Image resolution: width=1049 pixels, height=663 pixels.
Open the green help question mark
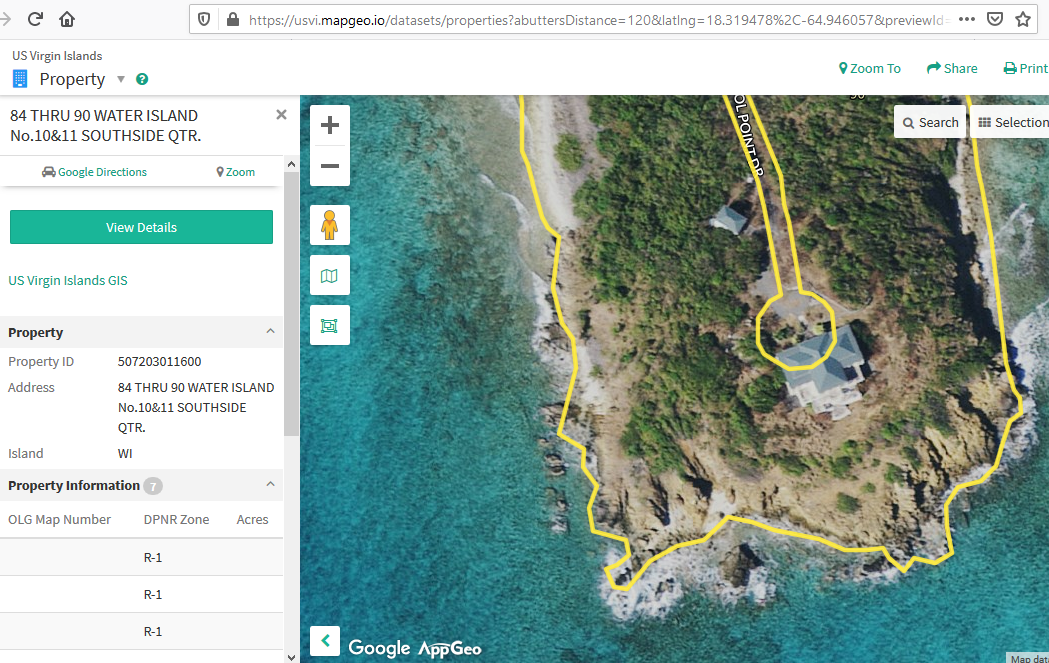point(142,79)
